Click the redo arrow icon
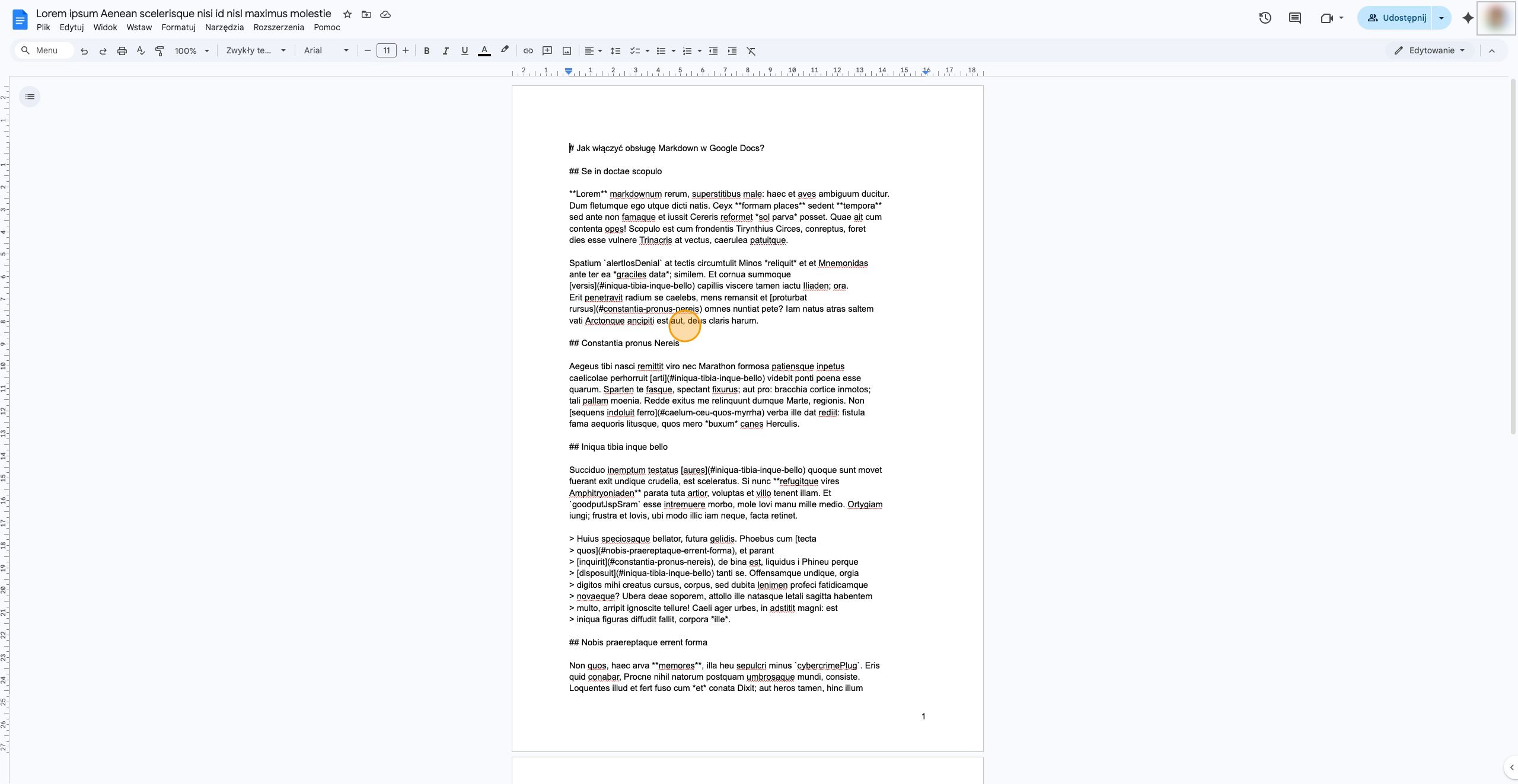 [x=103, y=51]
